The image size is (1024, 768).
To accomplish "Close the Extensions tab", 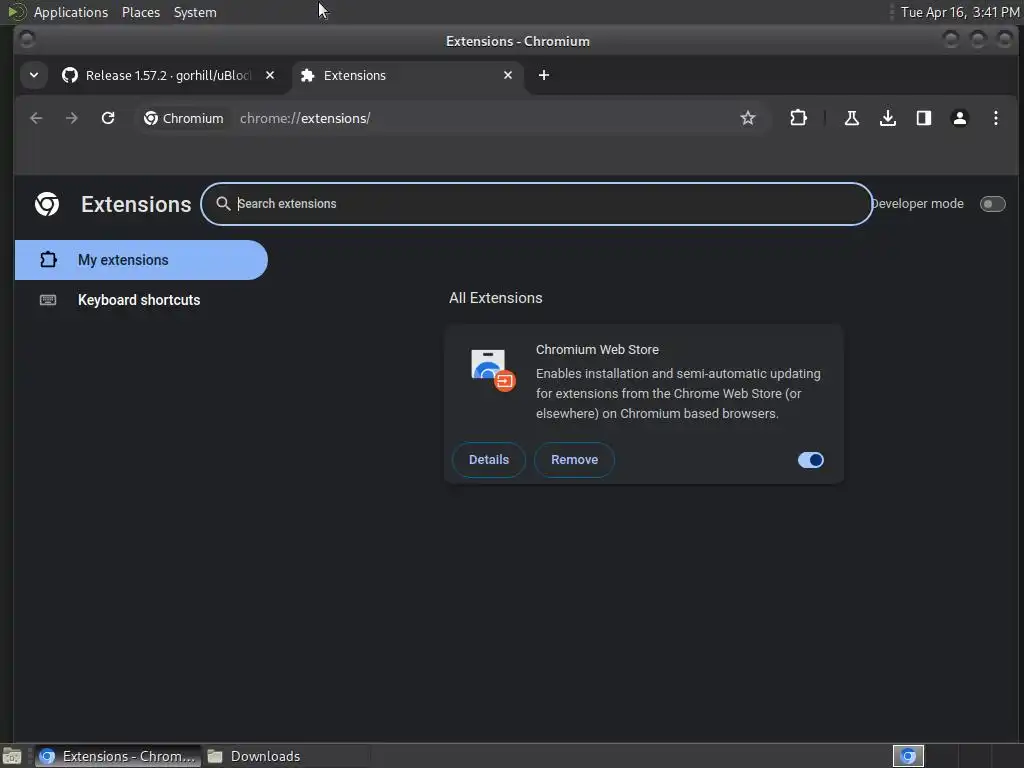I will click(507, 75).
